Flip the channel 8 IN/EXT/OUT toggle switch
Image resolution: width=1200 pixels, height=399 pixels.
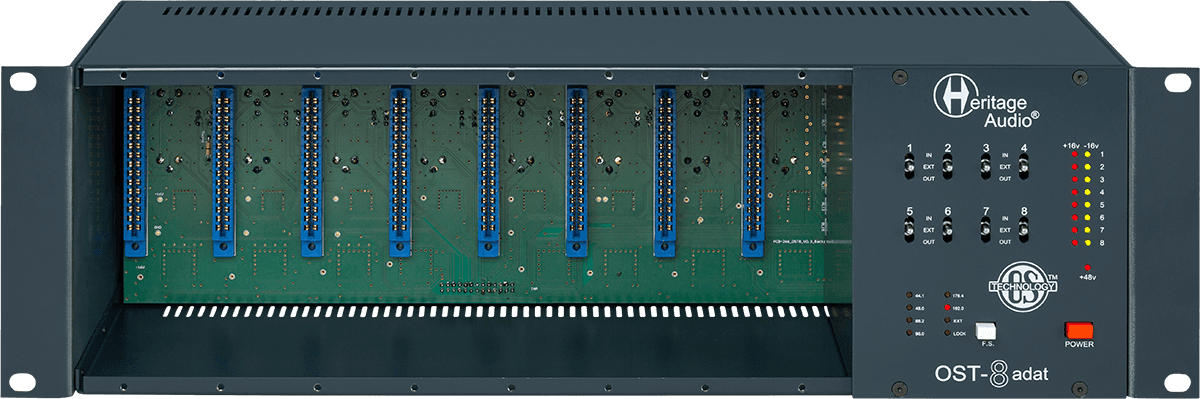(x=1023, y=231)
